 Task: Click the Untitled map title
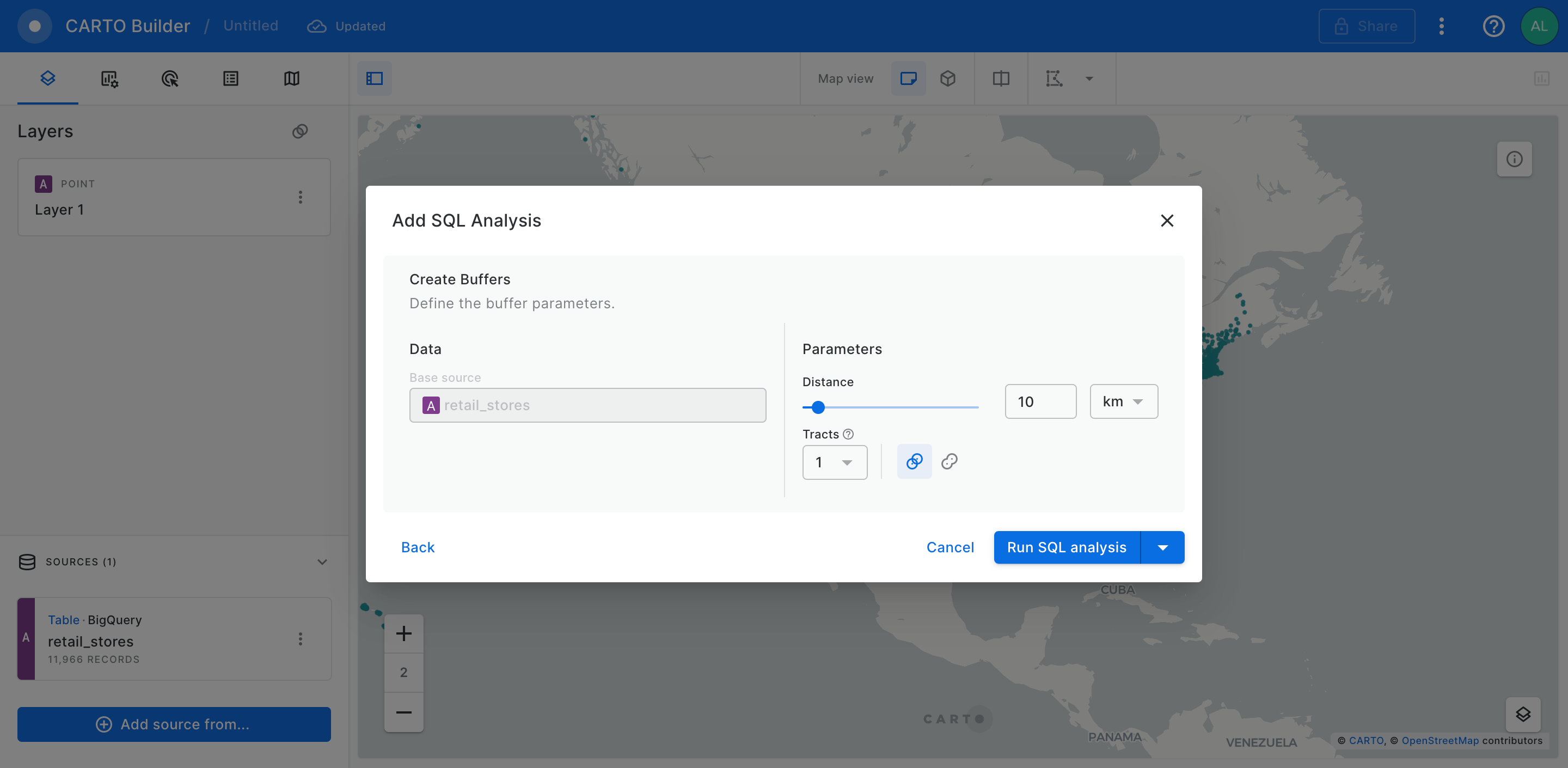[251, 26]
